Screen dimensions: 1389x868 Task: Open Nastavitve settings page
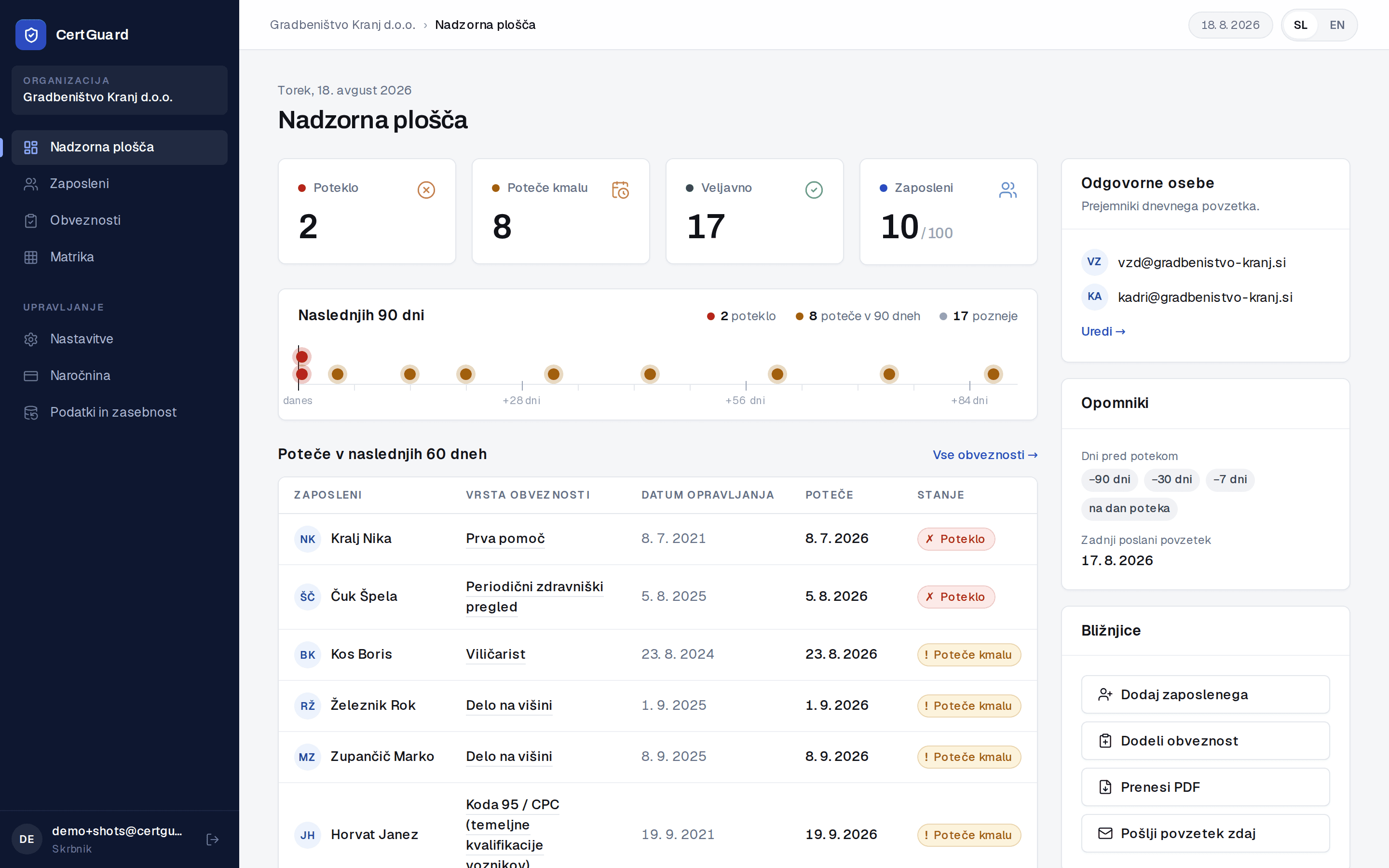point(120,339)
